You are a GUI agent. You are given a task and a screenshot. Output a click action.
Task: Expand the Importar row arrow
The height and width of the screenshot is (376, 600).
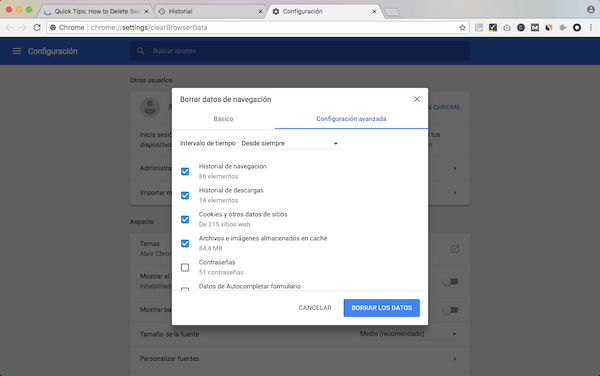point(455,193)
